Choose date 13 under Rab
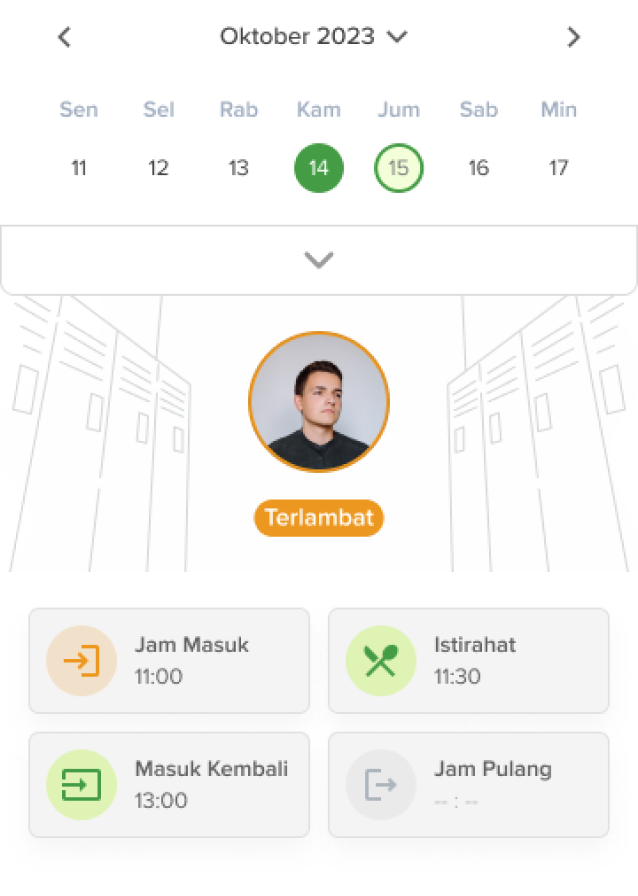Screen dimensions: 638x896 [x=238, y=168]
